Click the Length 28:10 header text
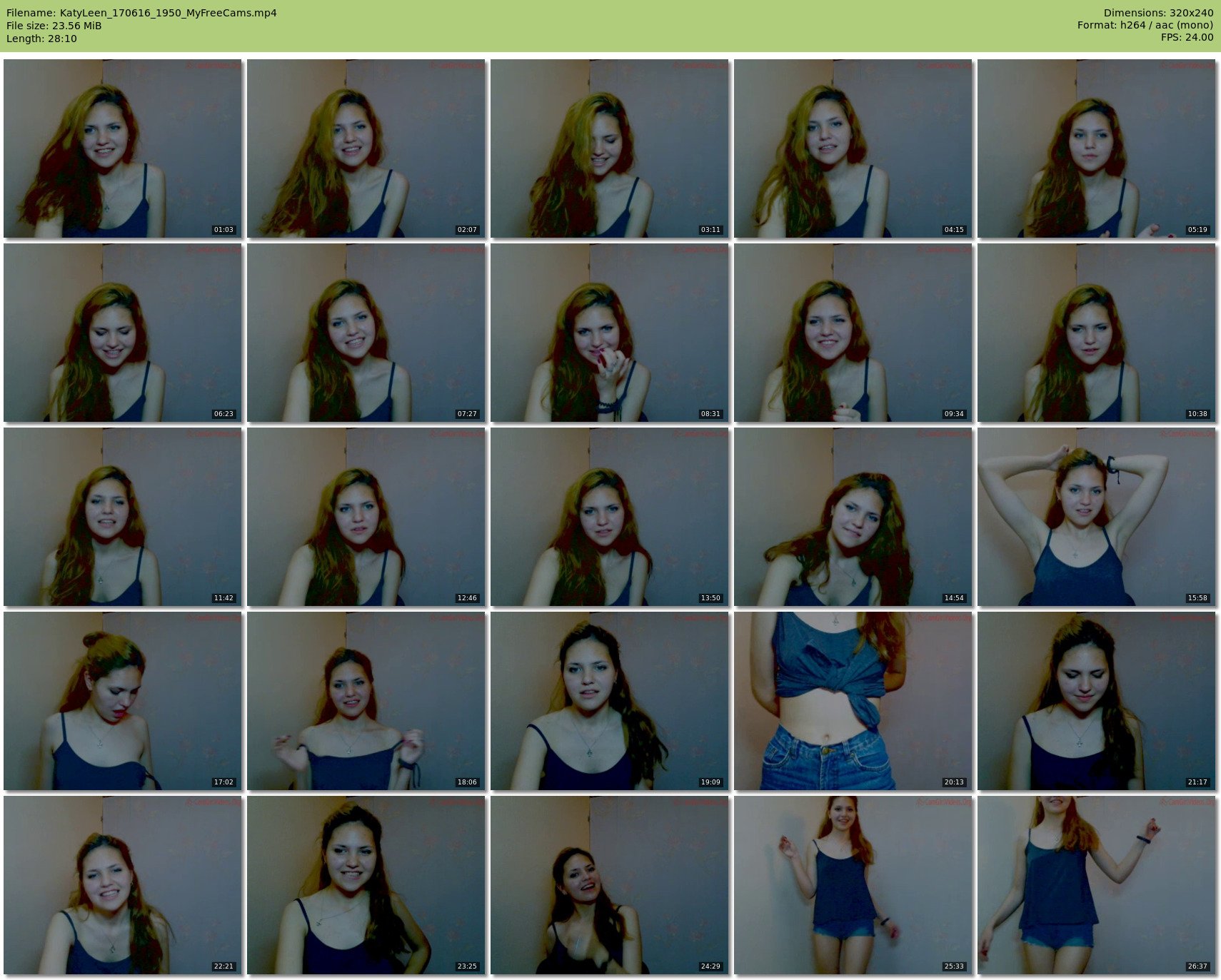The height and width of the screenshot is (980, 1221). [x=41, y=39]
